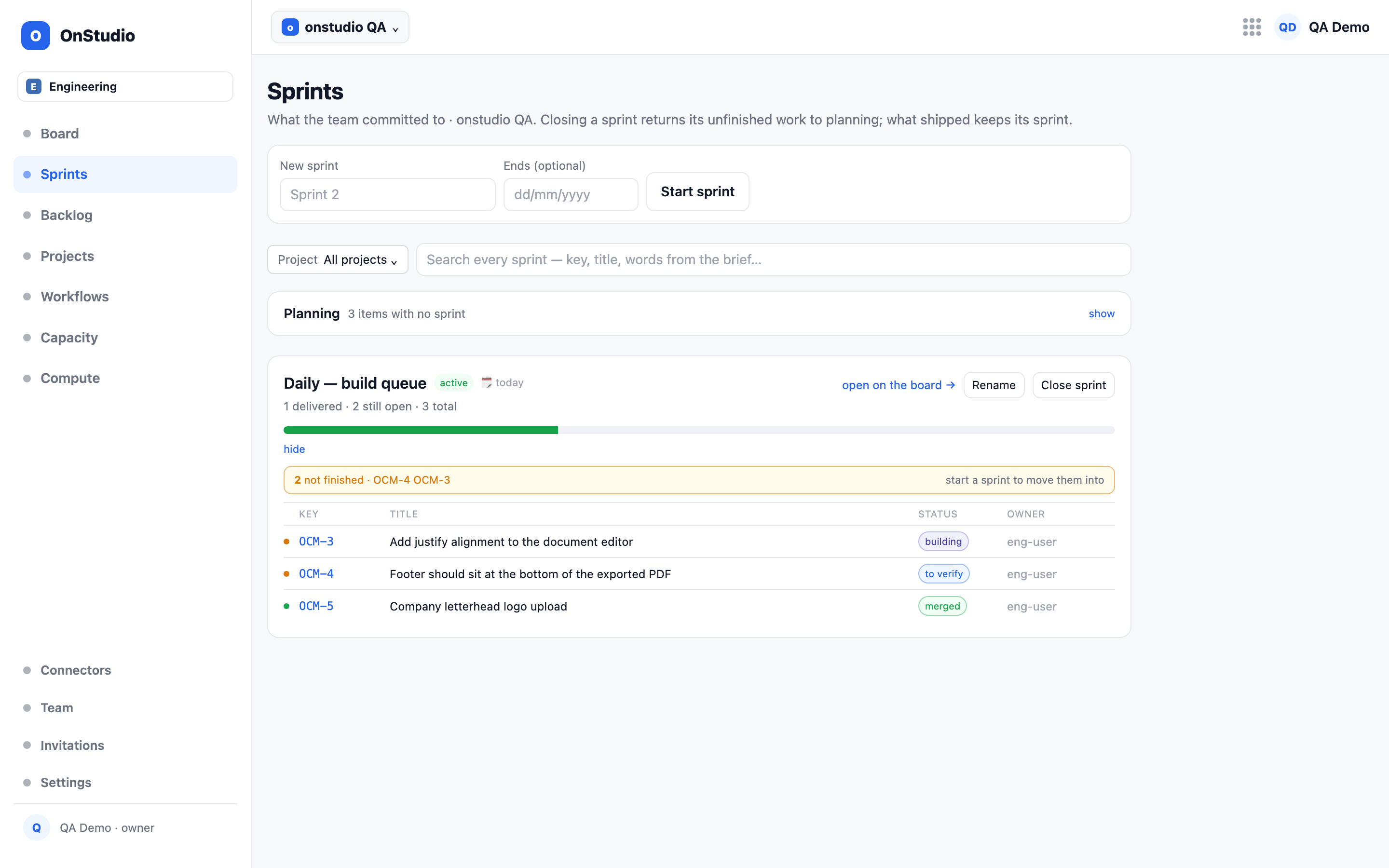Open Invitations in the sidebar
1389x868 pixels.
coord(125,745)
